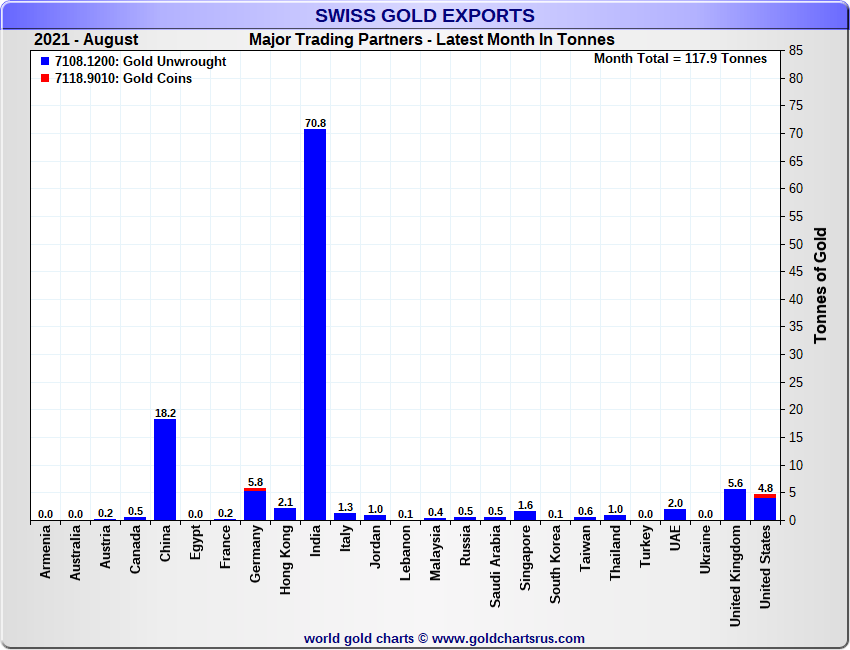Screen dimensions: 850x650
Task: Click the UAE bar
Action: click(675, 514)
